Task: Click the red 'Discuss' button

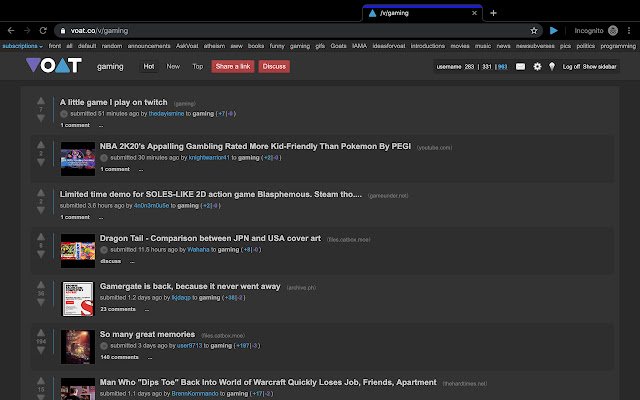Action: (x=274, y=67)
